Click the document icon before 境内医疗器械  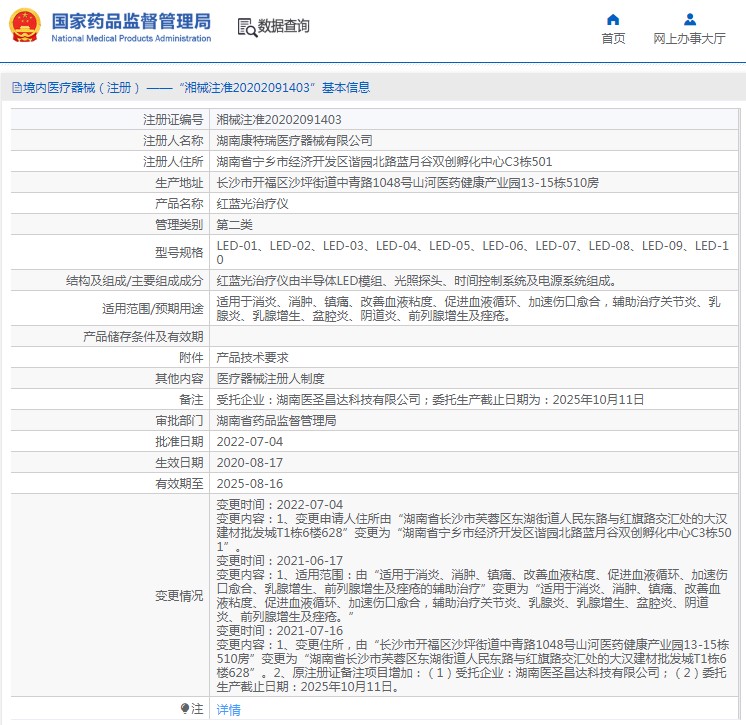[x=17, y=88]
